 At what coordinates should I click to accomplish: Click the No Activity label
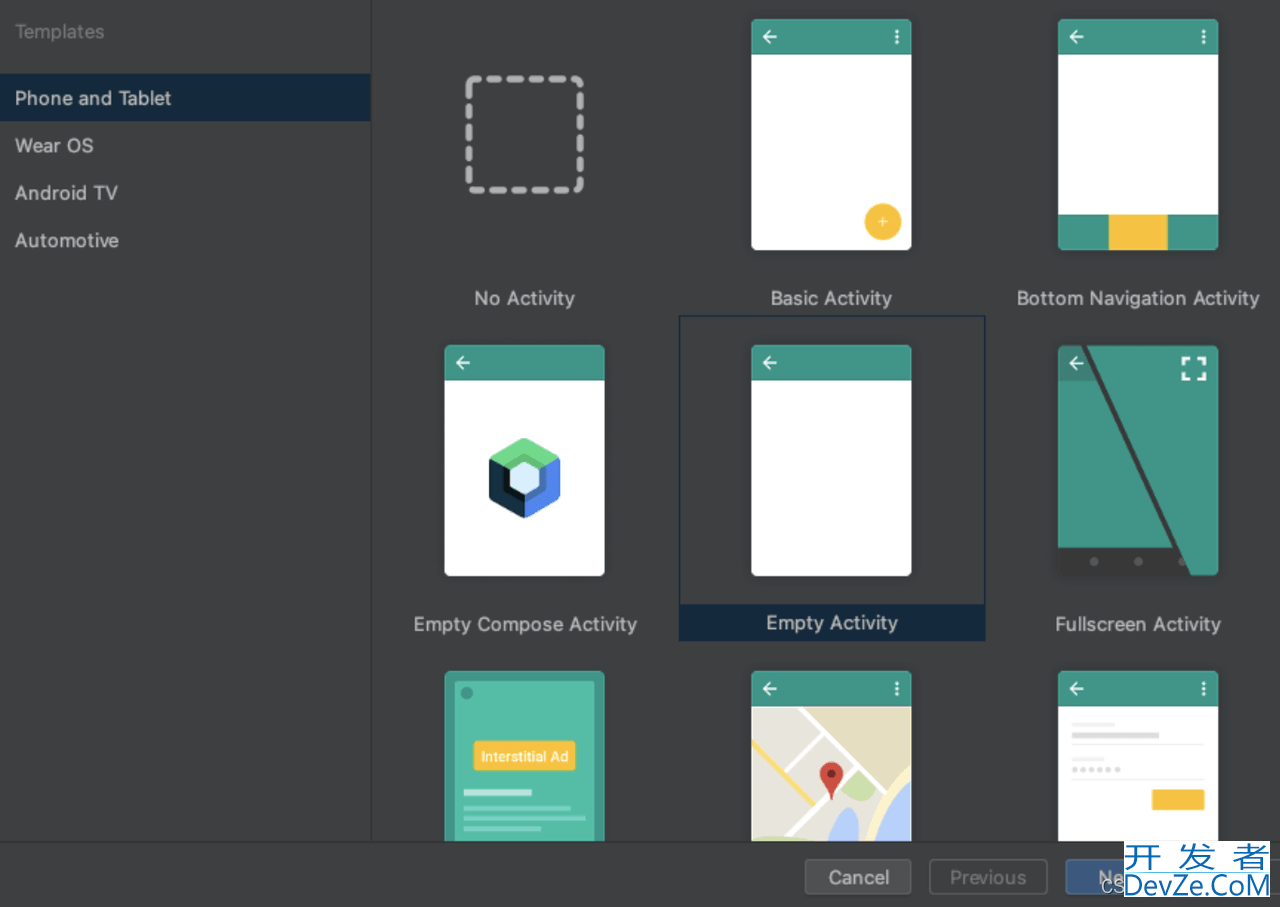(524, 298)
